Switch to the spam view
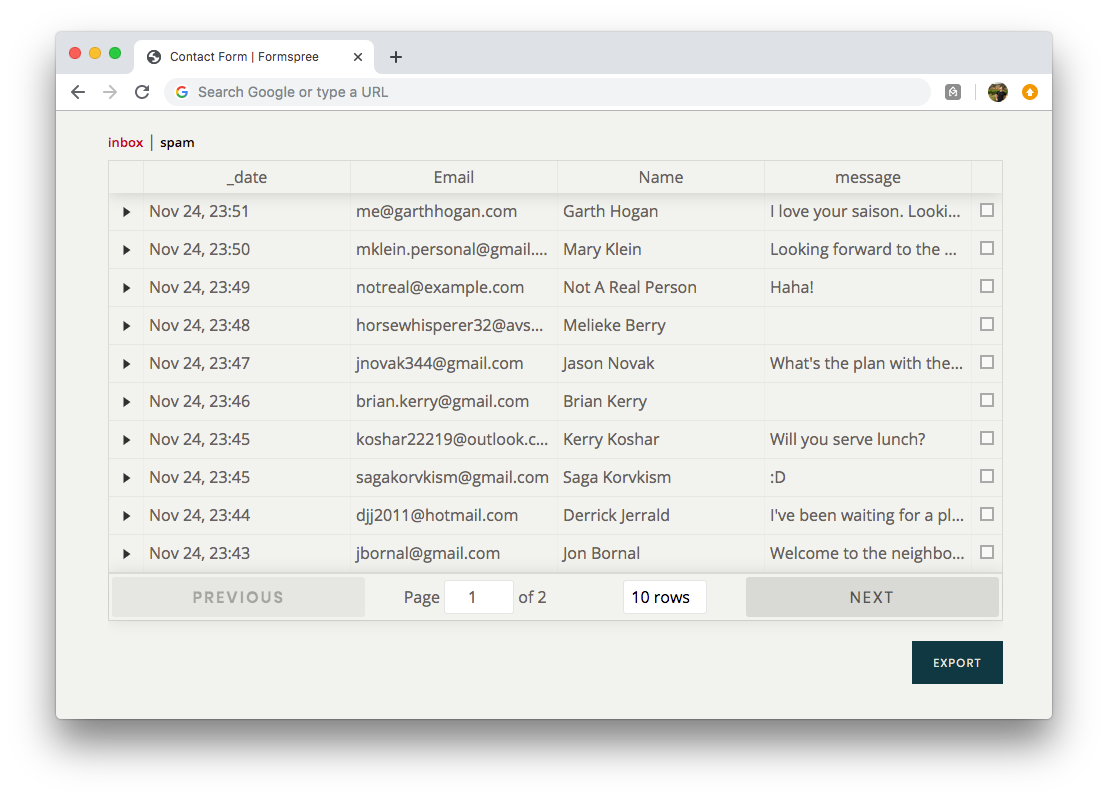 (177, 142)
